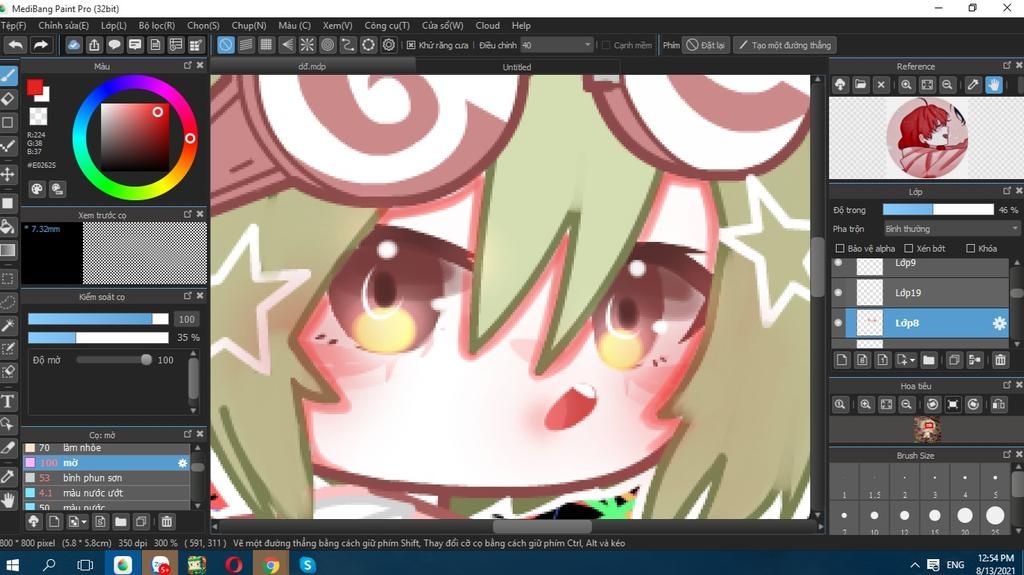The width and height of the screenshot is (1024, 575).
Task: Select the làm nhòe brush
Action: coord(106,448)
